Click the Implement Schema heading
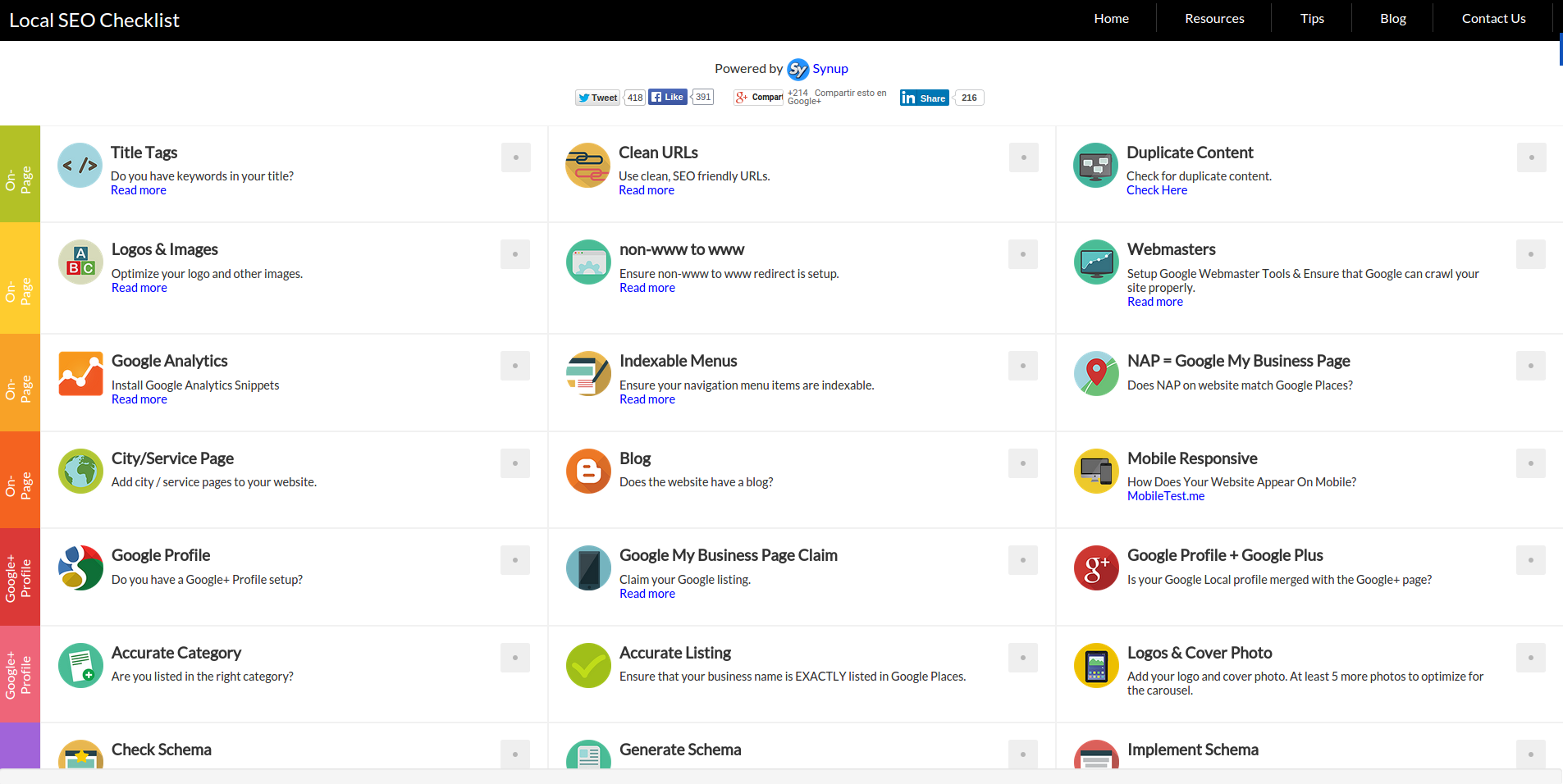 point(1193,750)
